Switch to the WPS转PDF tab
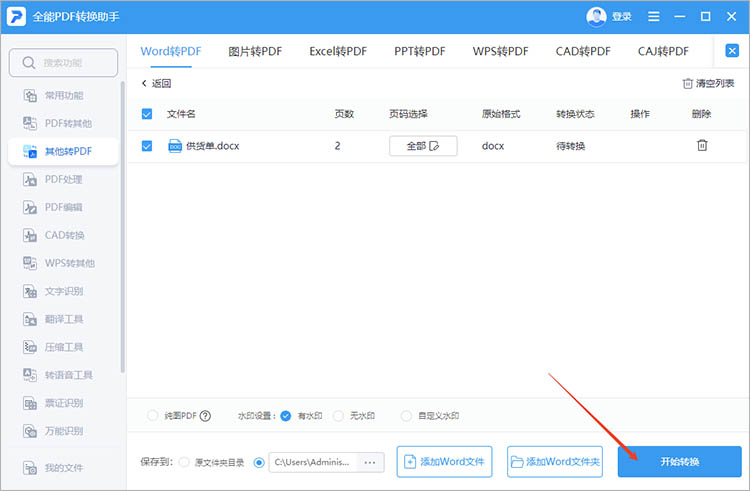The image size is (750, 491). (500, 51)
